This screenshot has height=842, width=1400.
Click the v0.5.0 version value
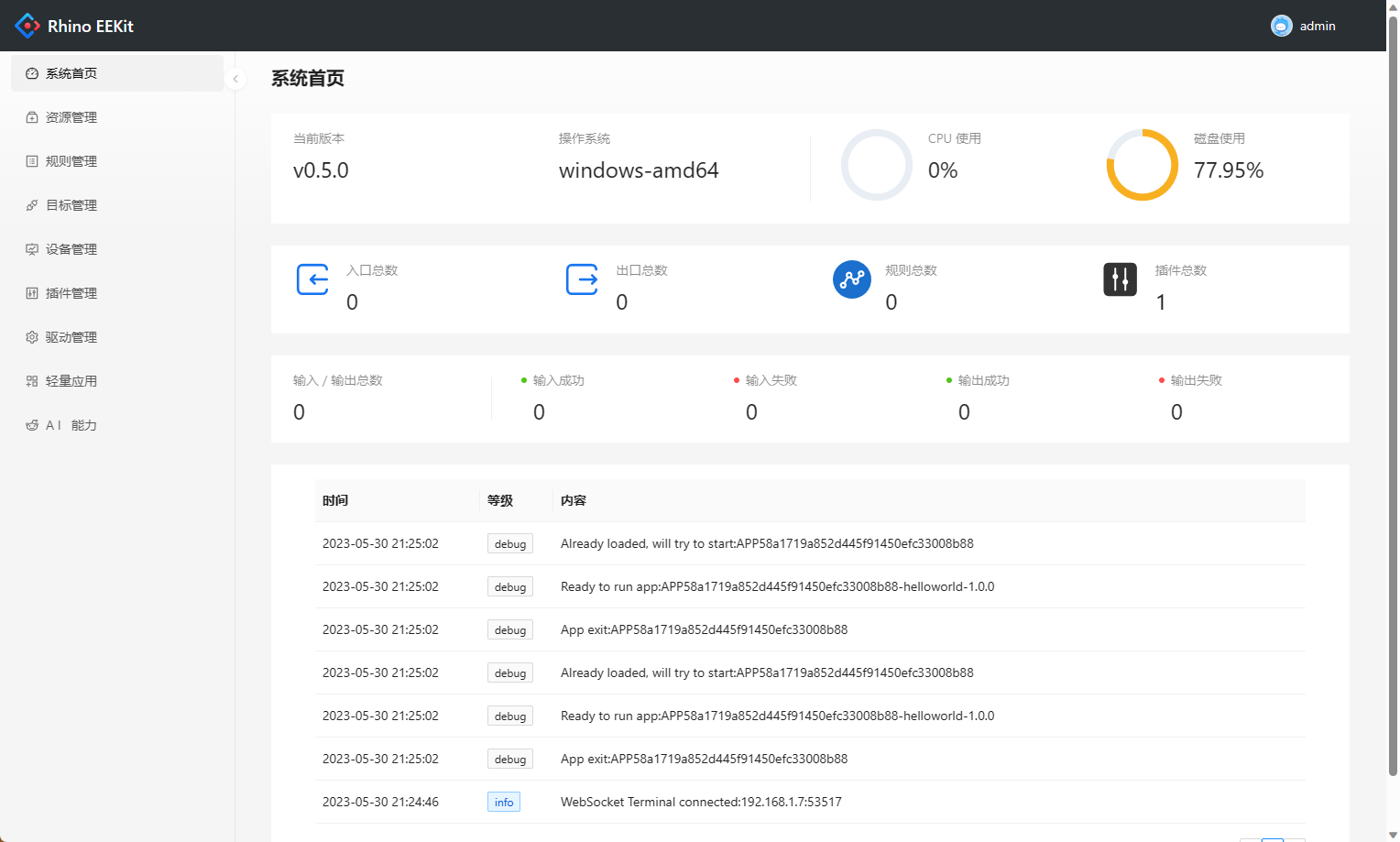pyautogui.click(x=321, y=170)
